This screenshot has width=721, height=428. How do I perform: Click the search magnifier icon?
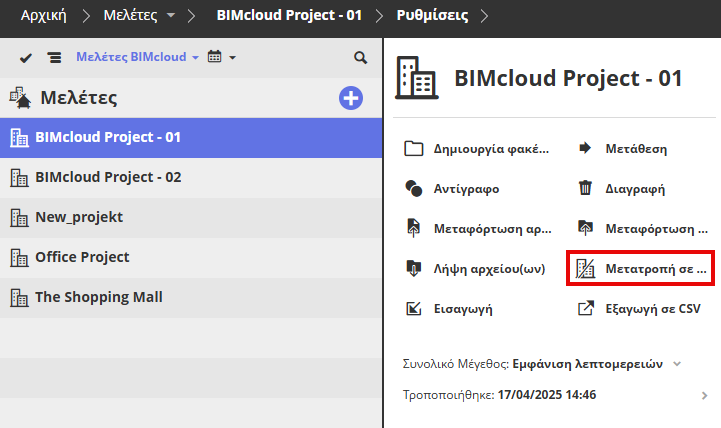coord(360,57)
